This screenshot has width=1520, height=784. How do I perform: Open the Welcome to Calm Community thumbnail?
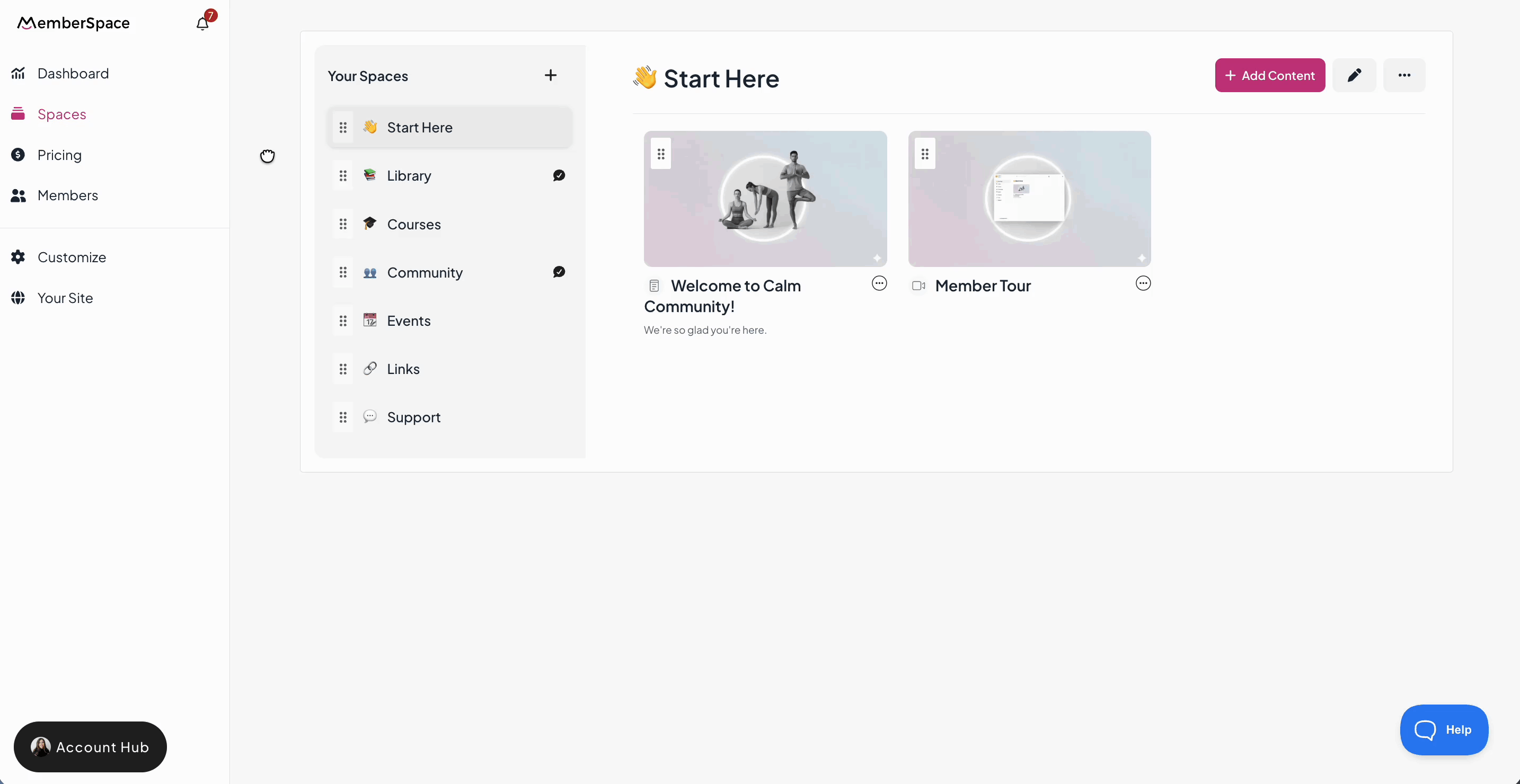pyautogui.click(x=765, y=199)
